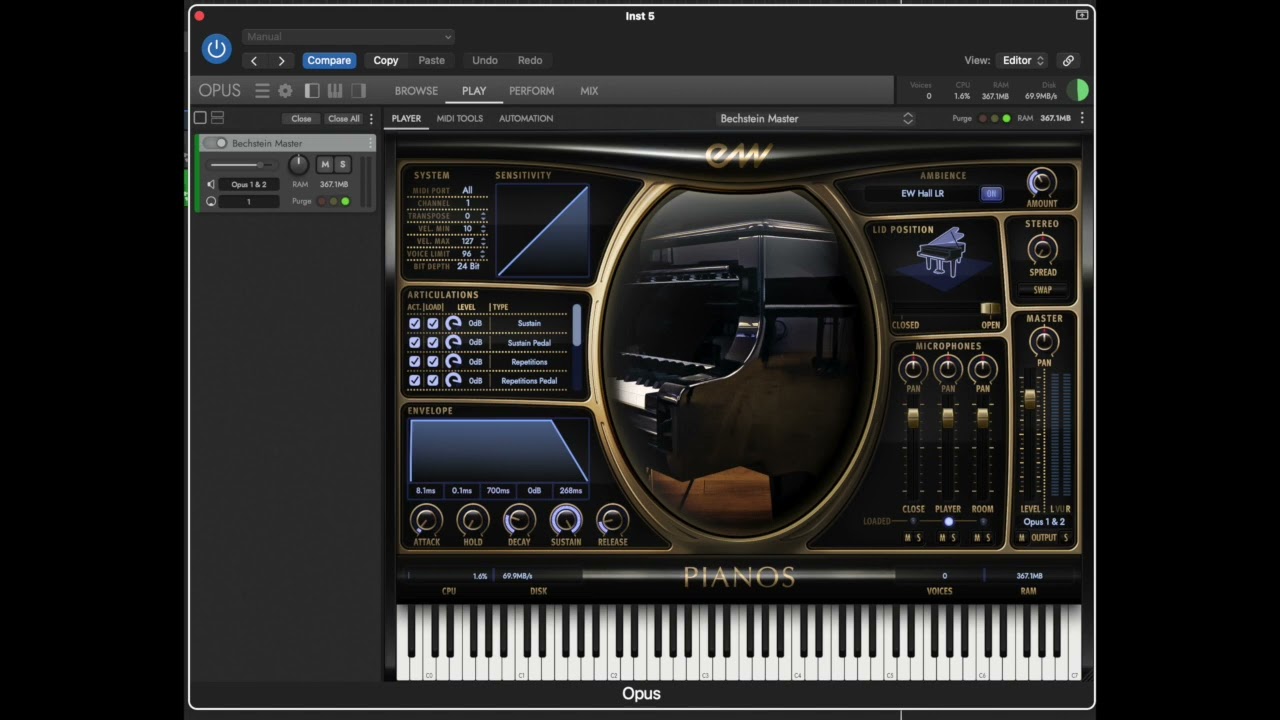
Task: Toggle the left sidebar panel icon
Action: tap(312, 91)
